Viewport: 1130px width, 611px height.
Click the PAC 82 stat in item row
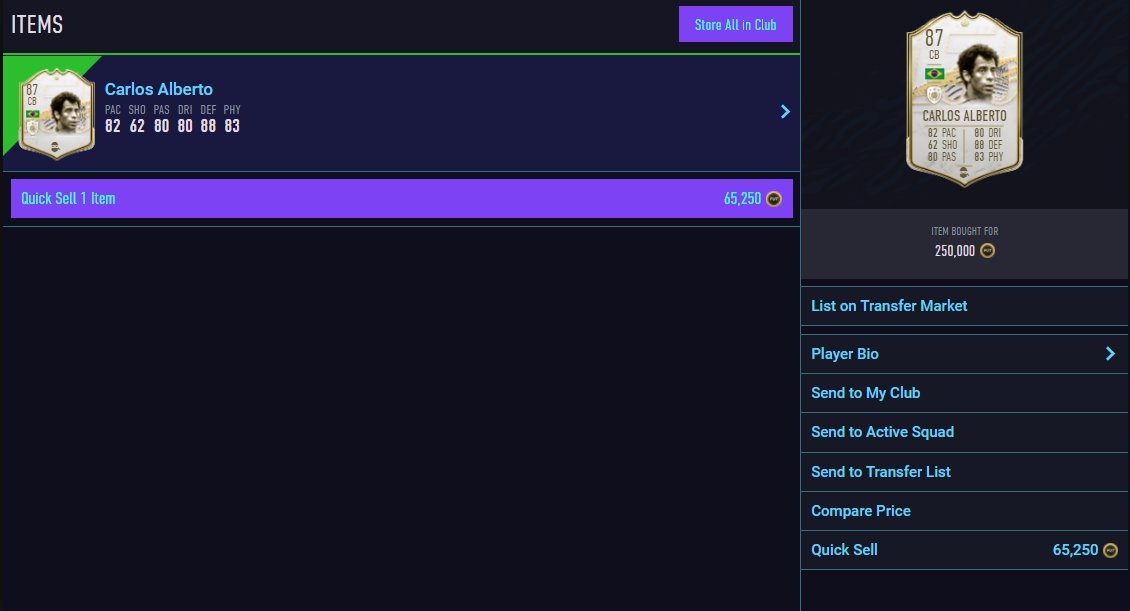point(113,118)
